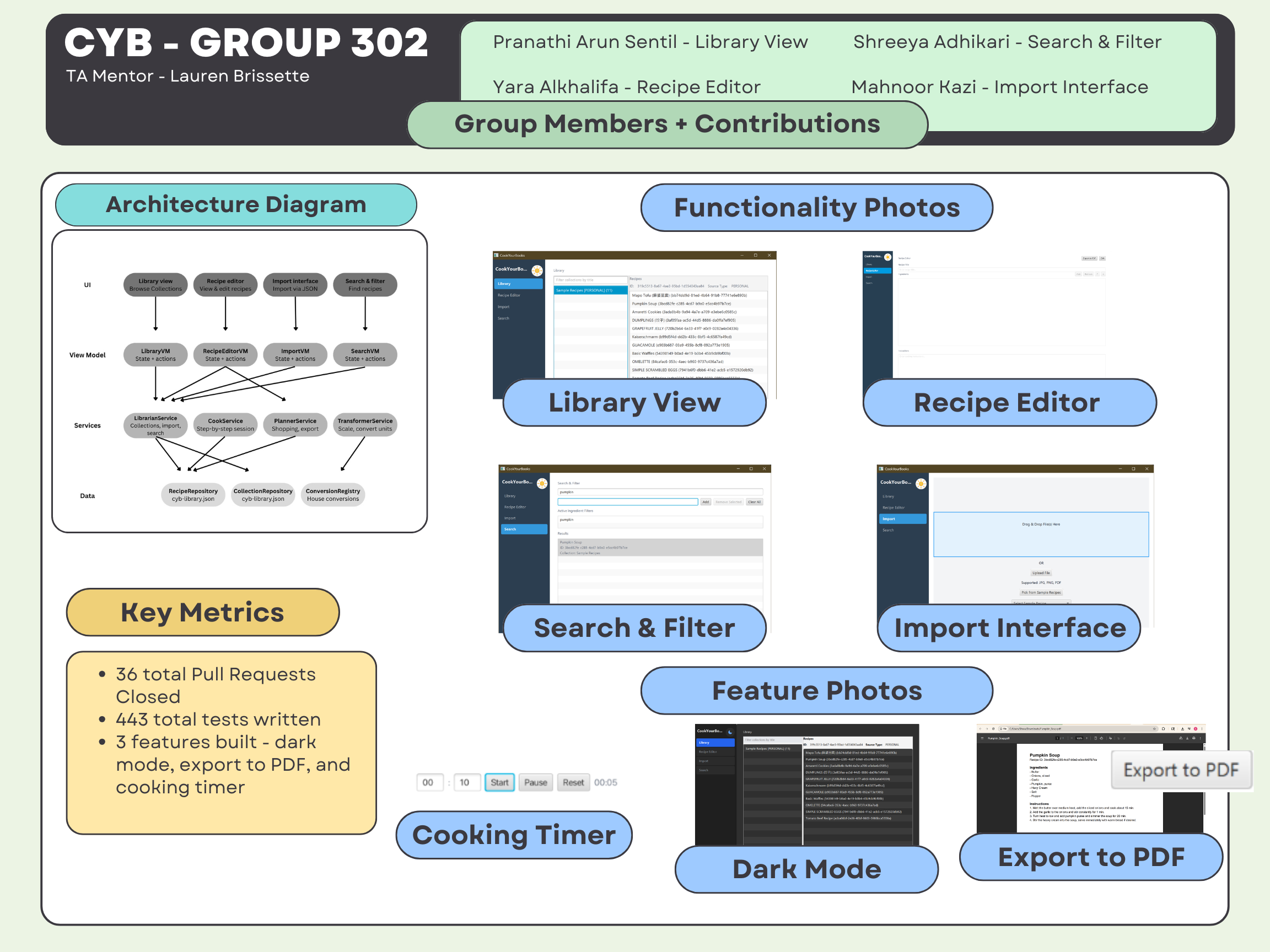Open the Select Sample Recipe dropdown
The image size is (1270, 952).
1041,603
